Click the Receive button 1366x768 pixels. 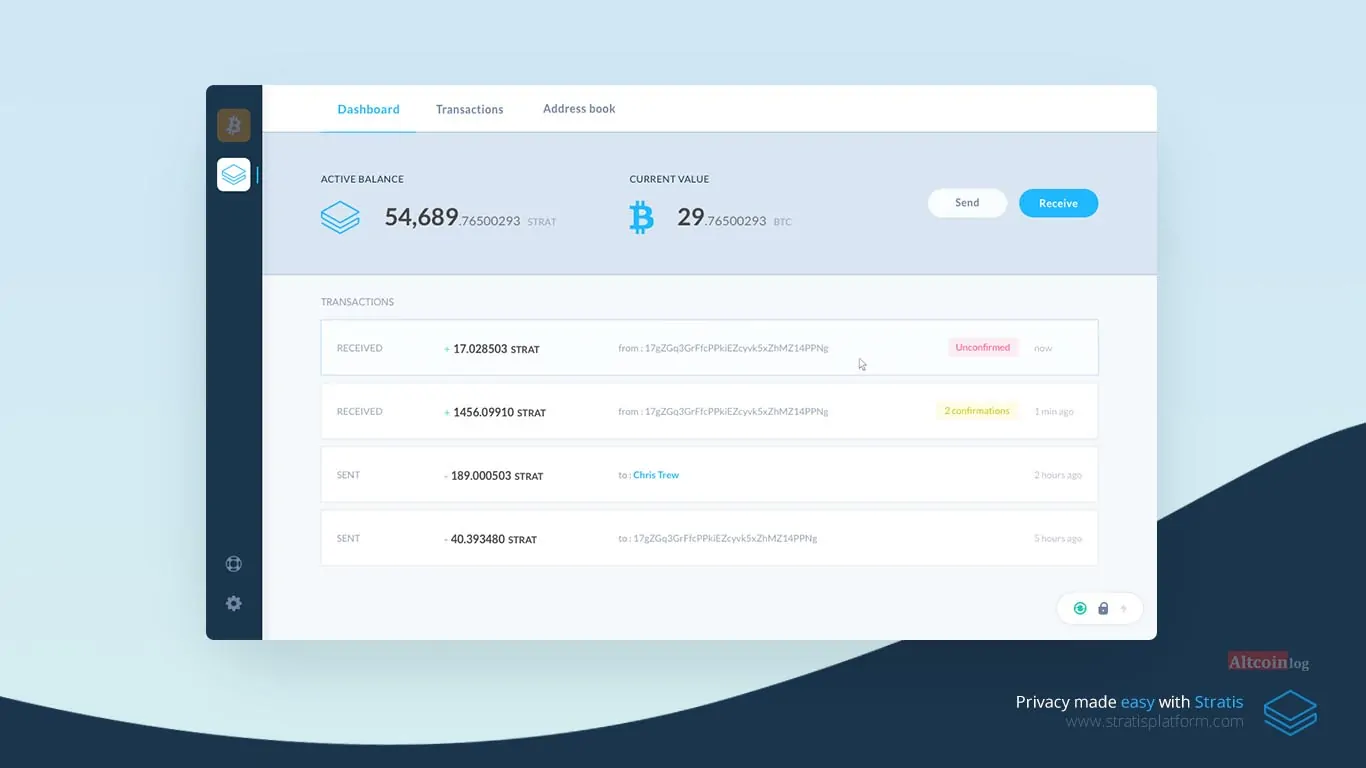coord(1058,203)
